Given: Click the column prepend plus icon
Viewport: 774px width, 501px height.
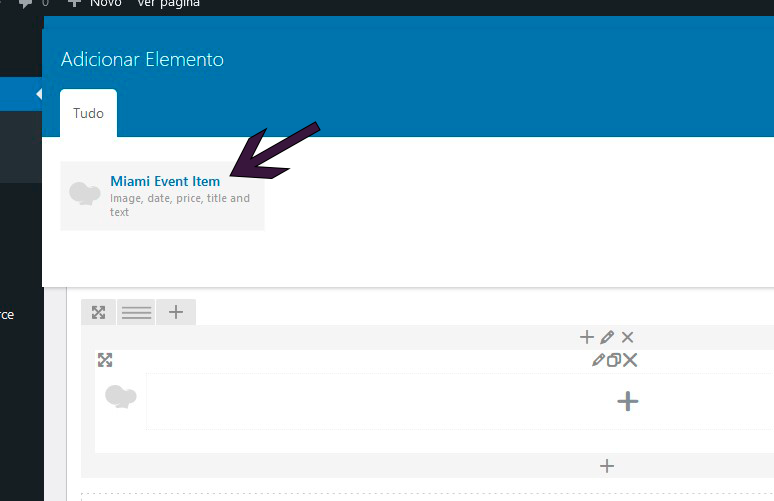Looking at the screenshot, I should point(586,337).
